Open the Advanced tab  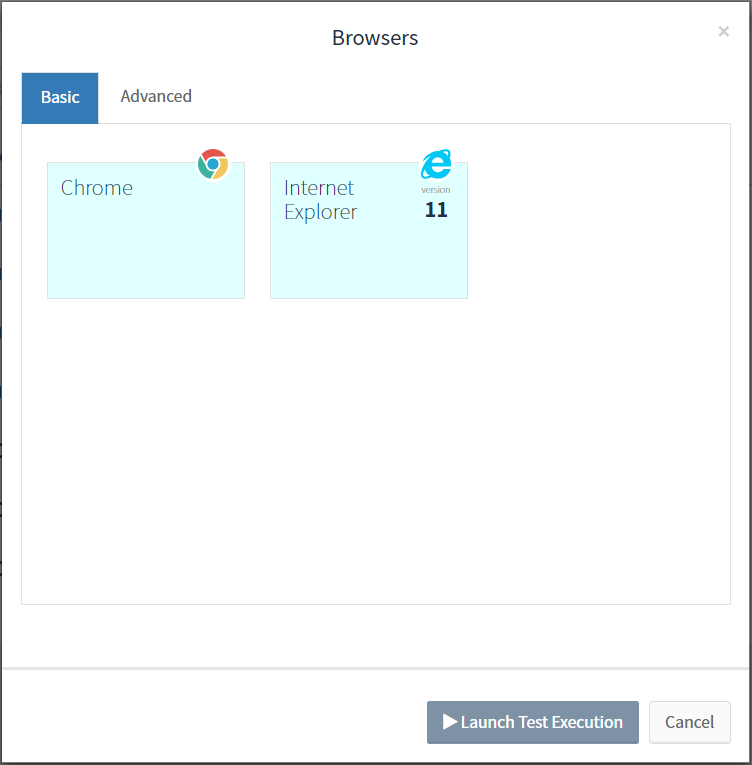pyautogui.click(x=156, y=97)
